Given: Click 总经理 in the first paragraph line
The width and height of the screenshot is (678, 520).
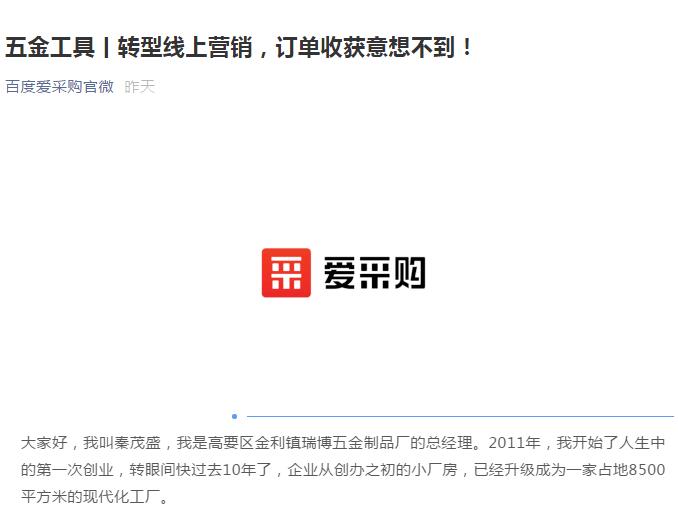Looking at the screenshot, I should point(449,443).
